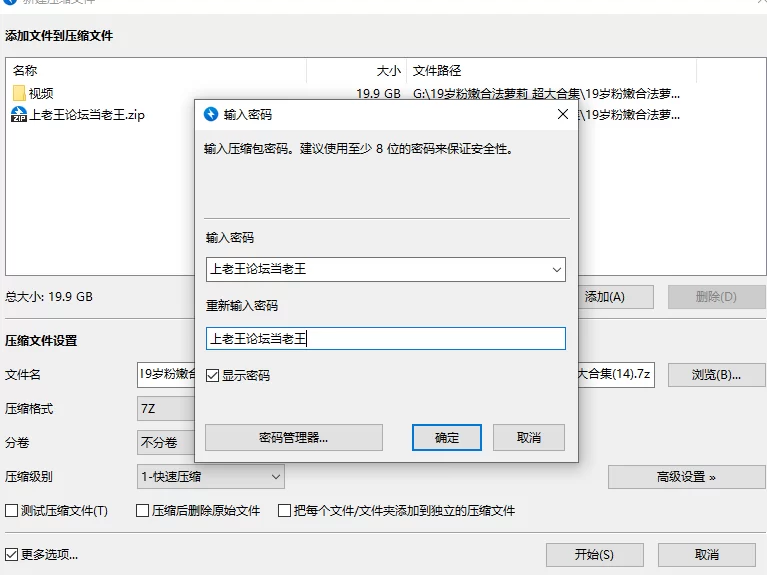Image resolution: width=767 pixels, height=575 pixels.
Task: Click the 总大小: 19.9 GB label
Action: pyautogui.click(x=49, y=297)
